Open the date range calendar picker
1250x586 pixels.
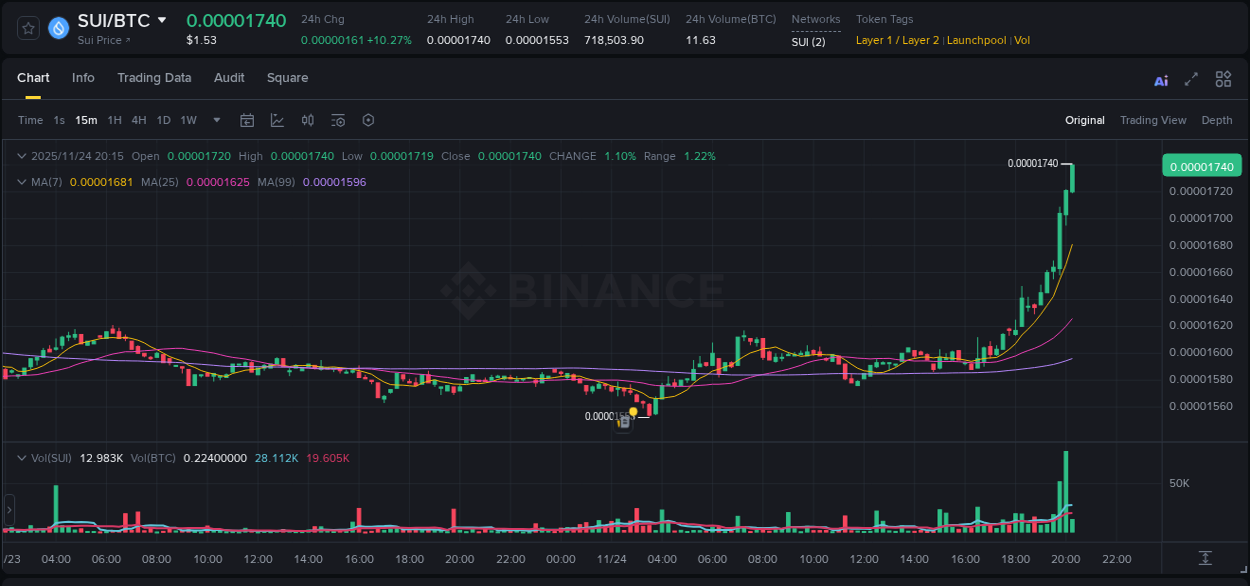(x=247, y=120)
